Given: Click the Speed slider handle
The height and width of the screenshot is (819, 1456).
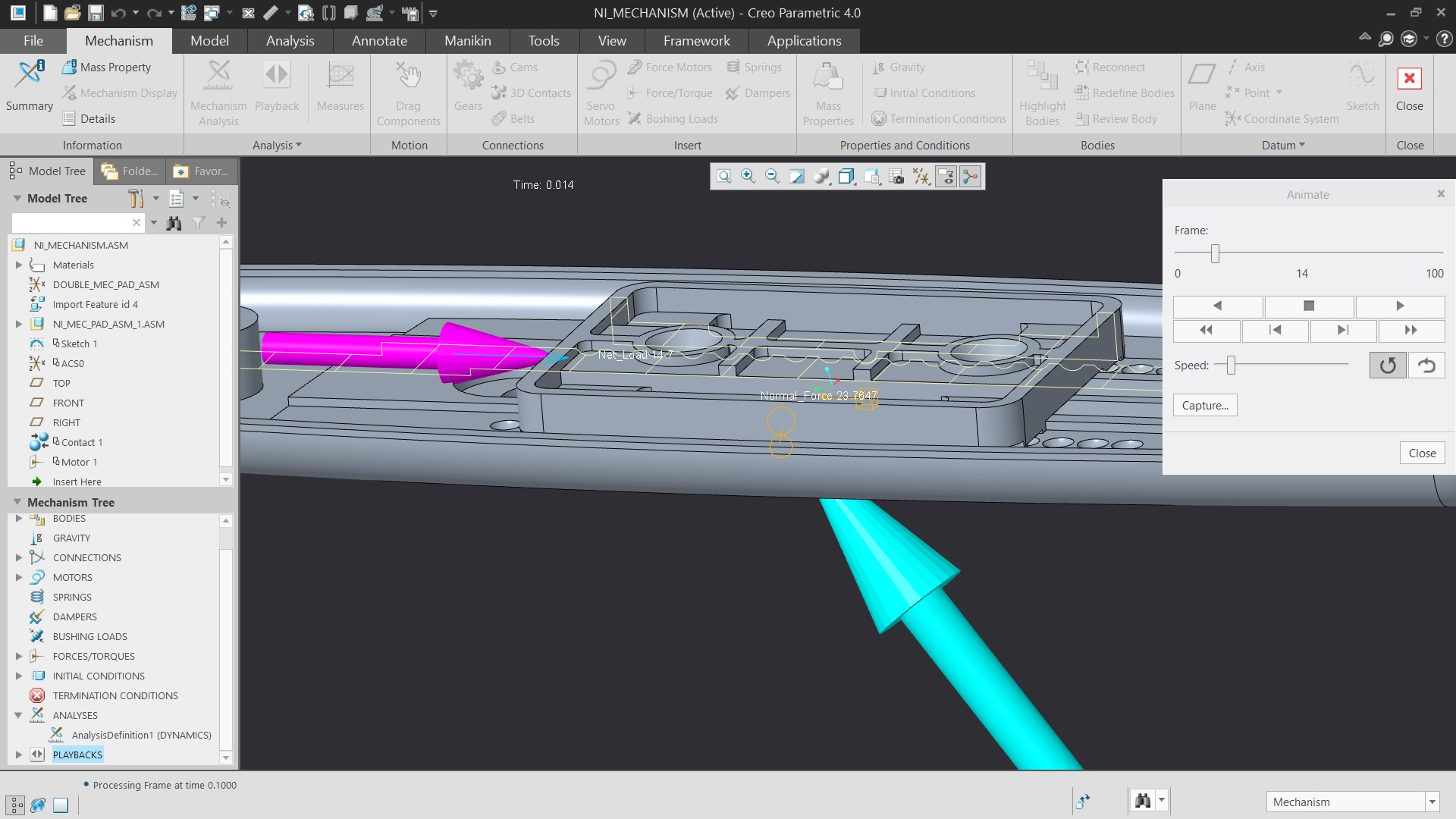Looking at the screenshot, I should click(1231, 366).
